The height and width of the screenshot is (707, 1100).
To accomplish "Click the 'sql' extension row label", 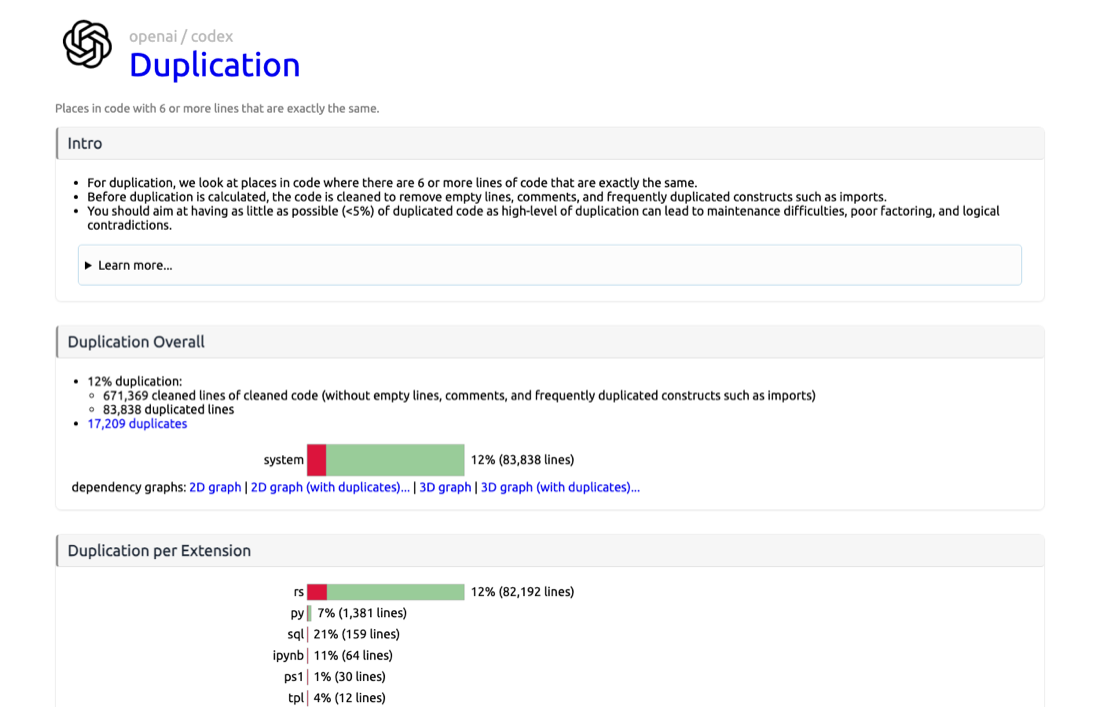I will point(295,634).
